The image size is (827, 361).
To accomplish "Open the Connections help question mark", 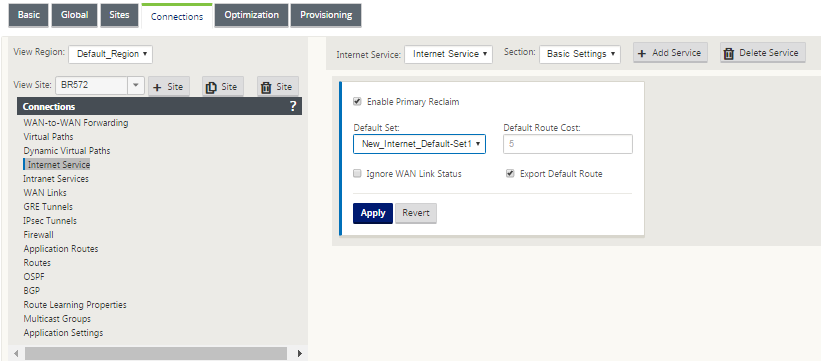I will click(293, 107).
